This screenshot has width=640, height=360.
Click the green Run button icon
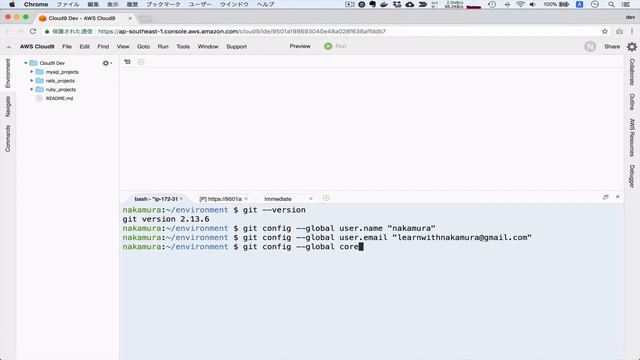[328, 46]
